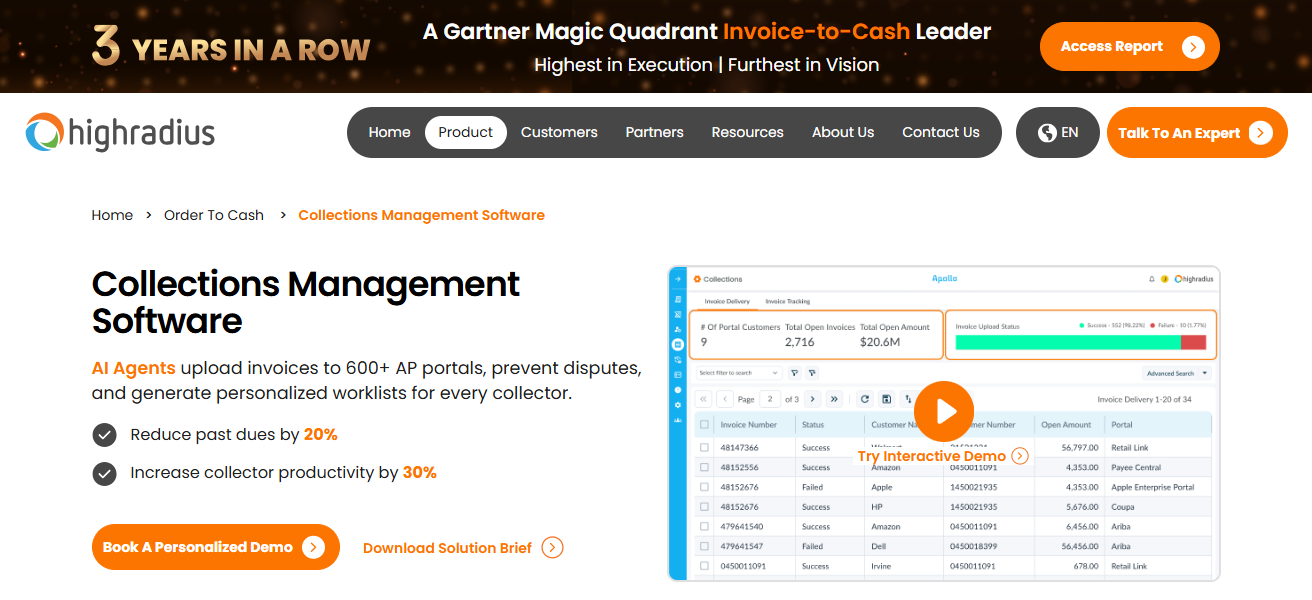Image resolution: width=1312 pixels, height=600 pixels.
Task: Switch to the Invoice Tracking tab
Action: pos(787,301)
